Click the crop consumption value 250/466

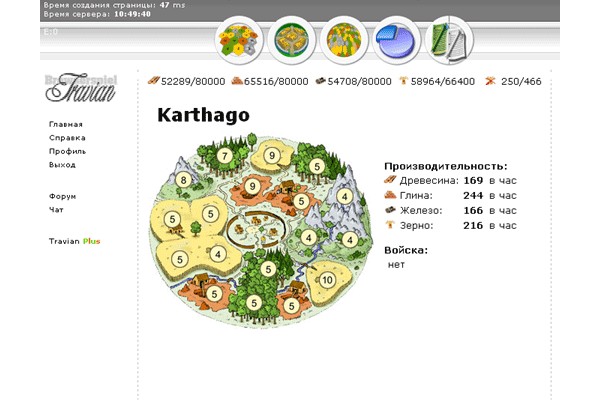tap(521, 82)
